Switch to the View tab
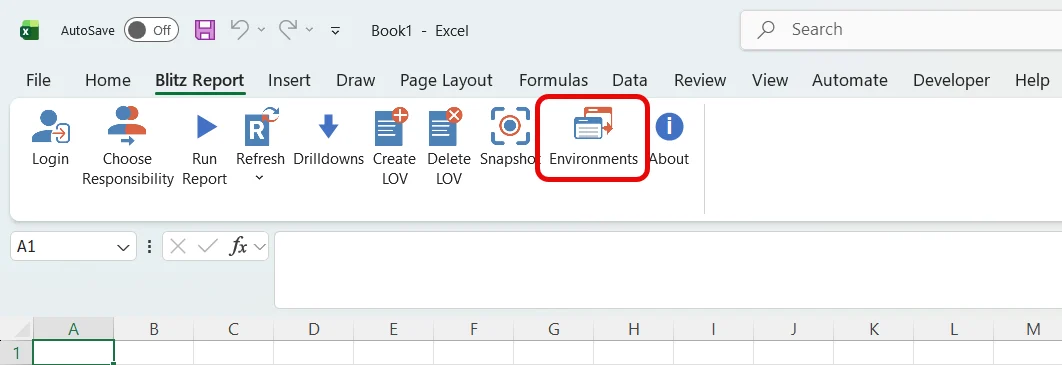This screenshot has width=1062, height=365. 770,80
